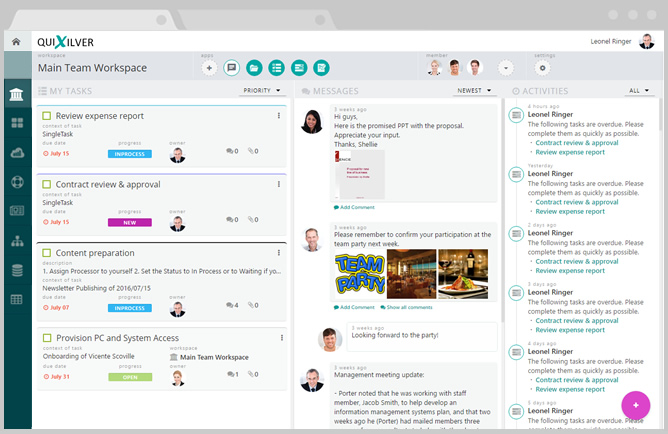Viewport: 668px width, 434px height.
Task: Check the Contract review & approval checkbox
Action: tap(47, 184)
